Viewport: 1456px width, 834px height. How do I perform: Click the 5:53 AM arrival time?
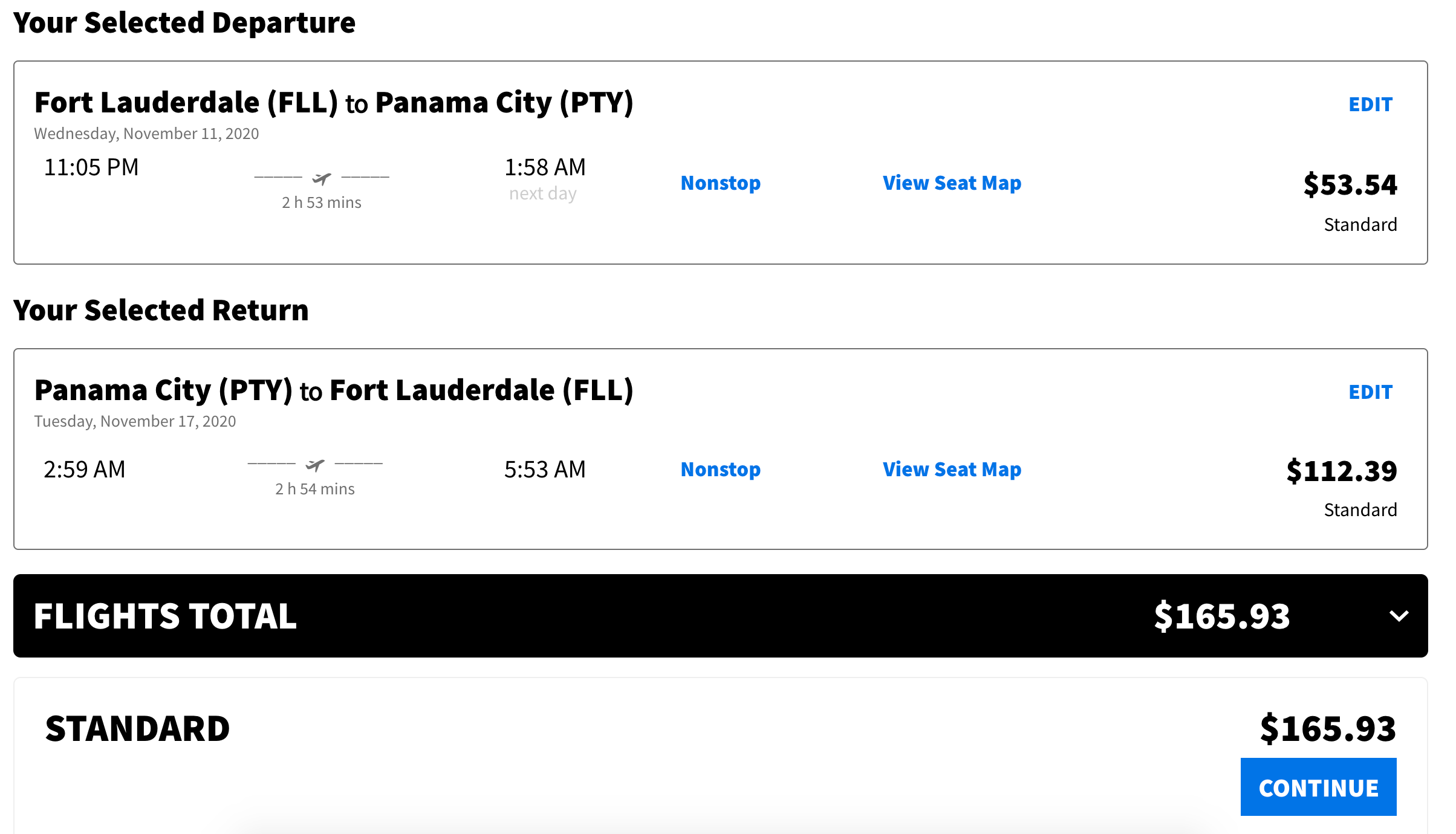pyautogui.click(x=545, y=470)
